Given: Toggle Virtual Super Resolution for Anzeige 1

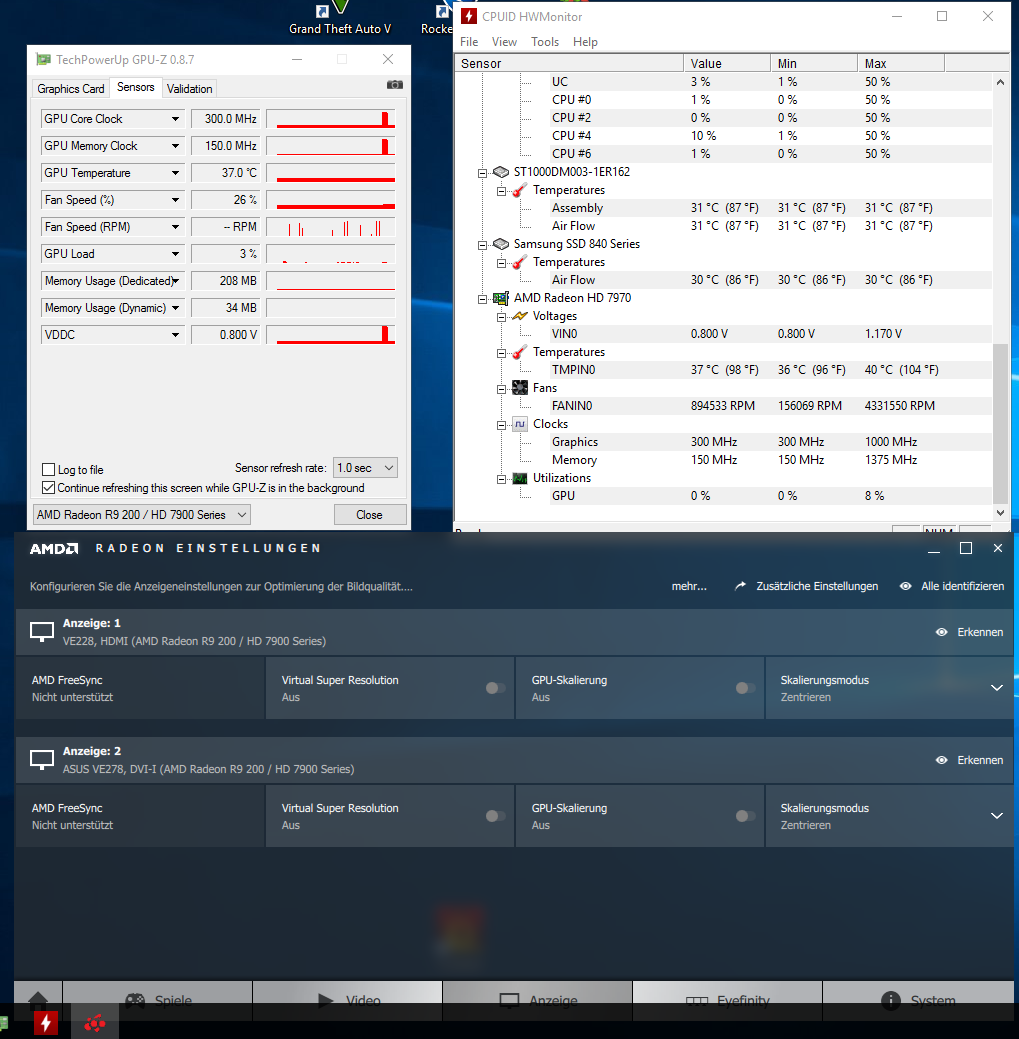Looking at the screenshot, I should point(495,688).
